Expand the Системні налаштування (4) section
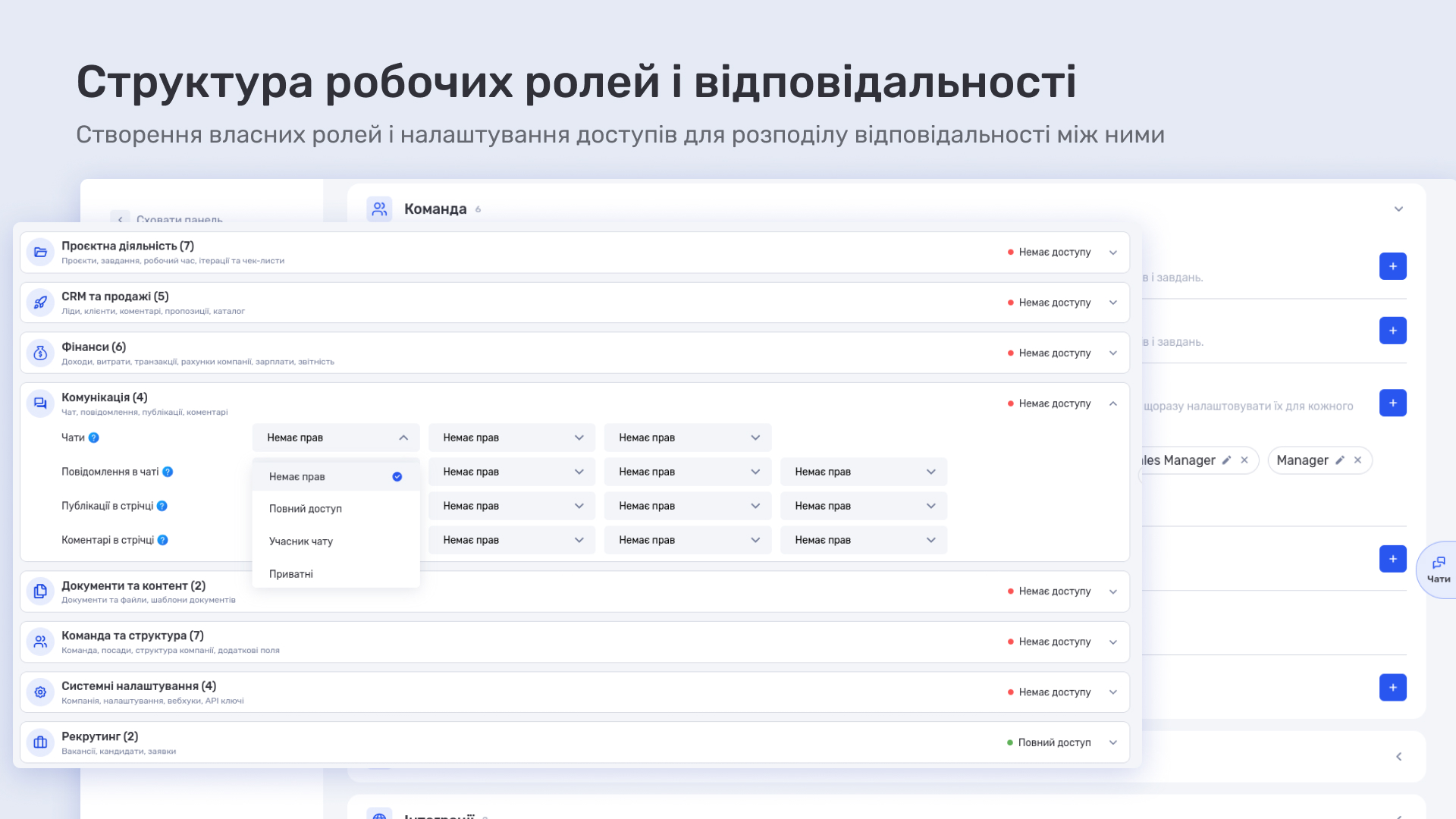1456x819 pixels. 1112,692
